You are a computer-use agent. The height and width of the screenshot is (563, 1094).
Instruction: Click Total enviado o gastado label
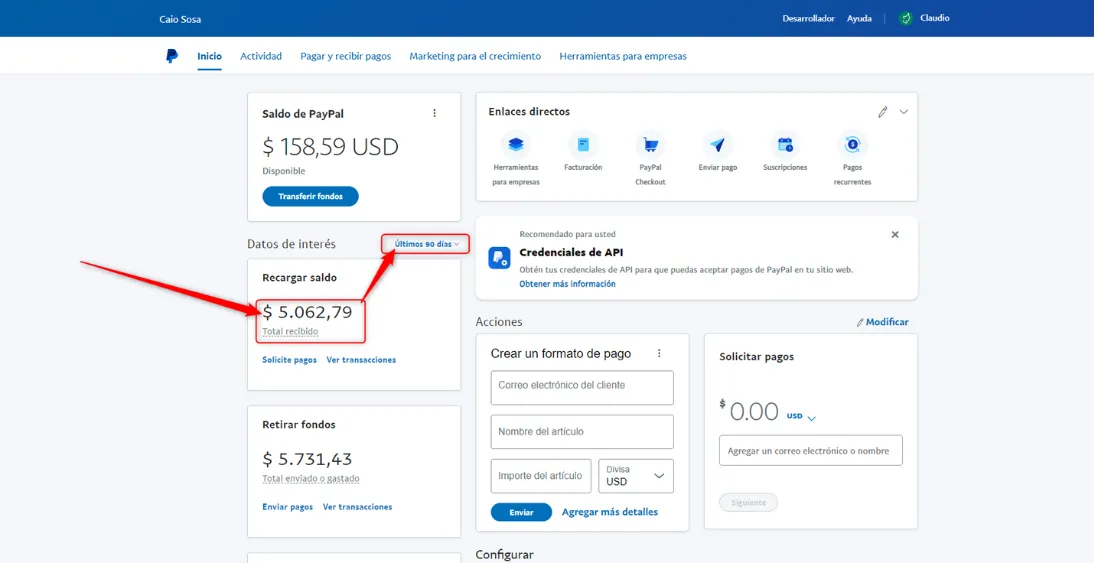[x=311, y=479]
